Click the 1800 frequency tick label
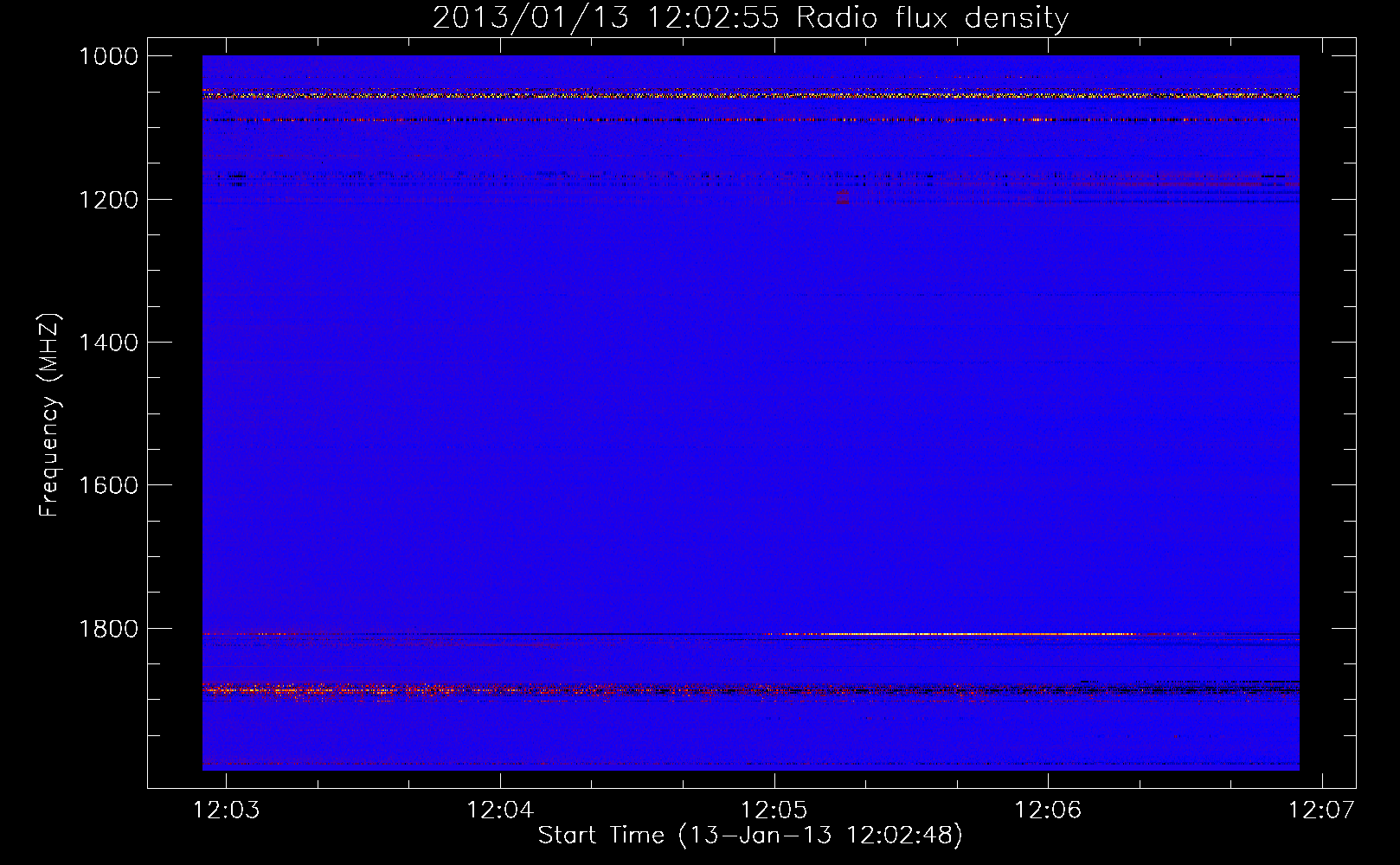1400x865 pixels. pos(109,629)
